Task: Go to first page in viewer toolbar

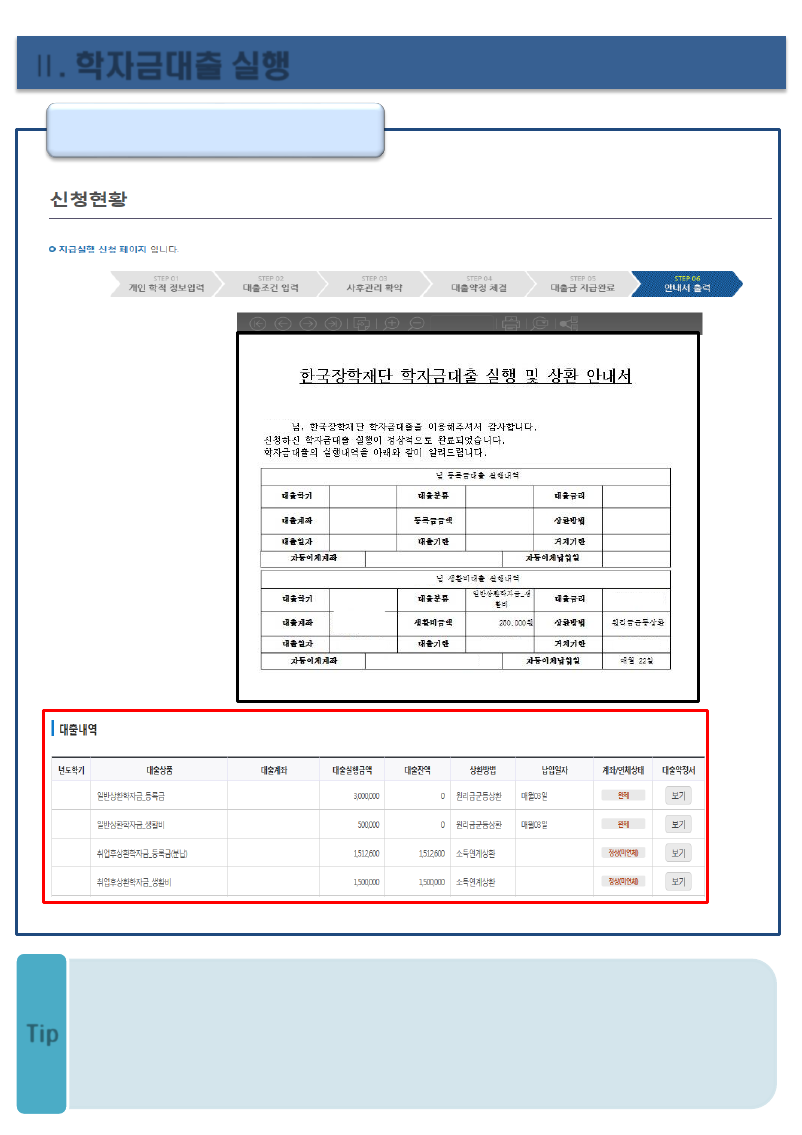Action: click(258, 324)
